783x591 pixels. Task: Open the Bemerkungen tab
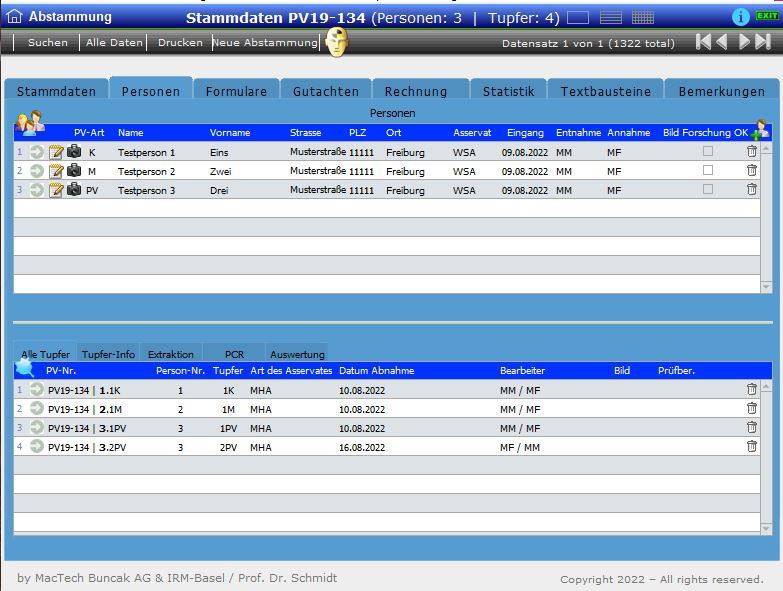point(722,91)
